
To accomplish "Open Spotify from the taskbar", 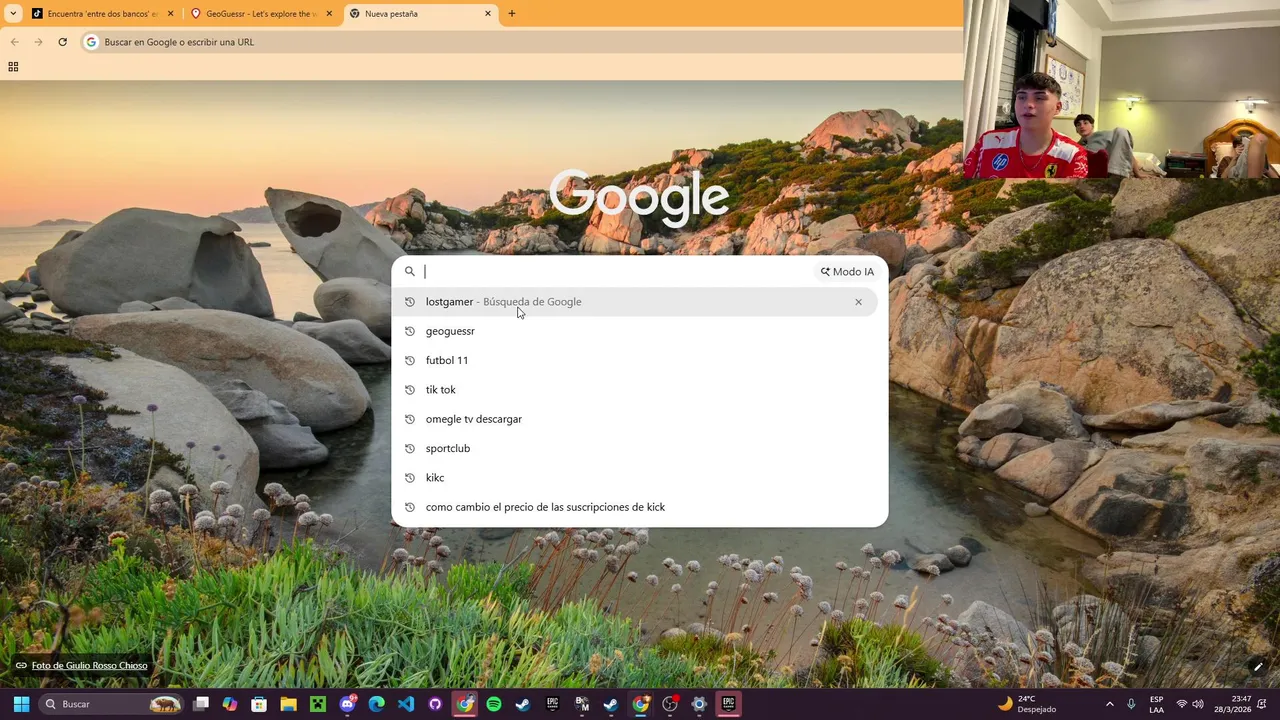I will (x=494, y=704).
